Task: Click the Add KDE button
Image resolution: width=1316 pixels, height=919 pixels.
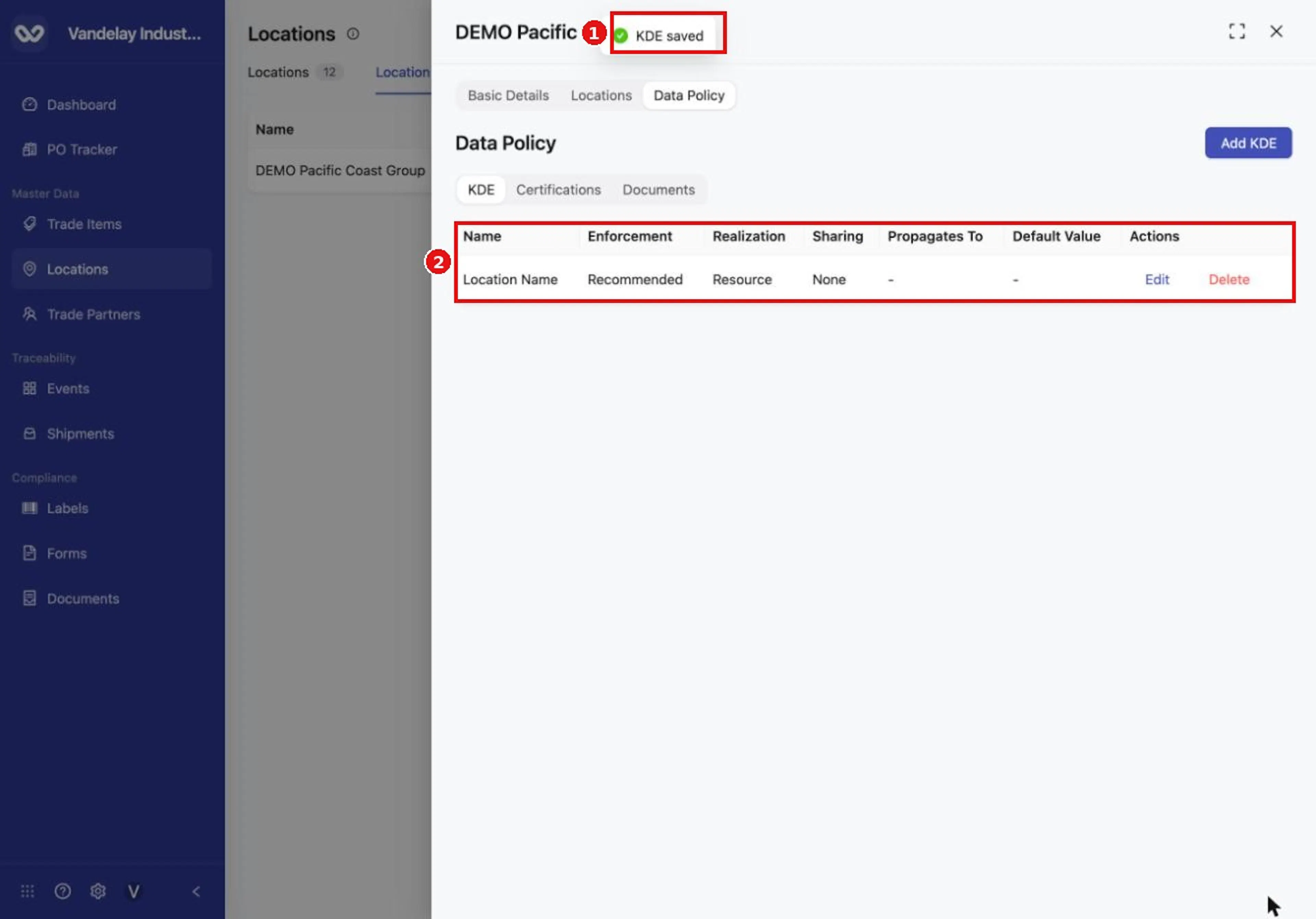Action: (1248, 143)
